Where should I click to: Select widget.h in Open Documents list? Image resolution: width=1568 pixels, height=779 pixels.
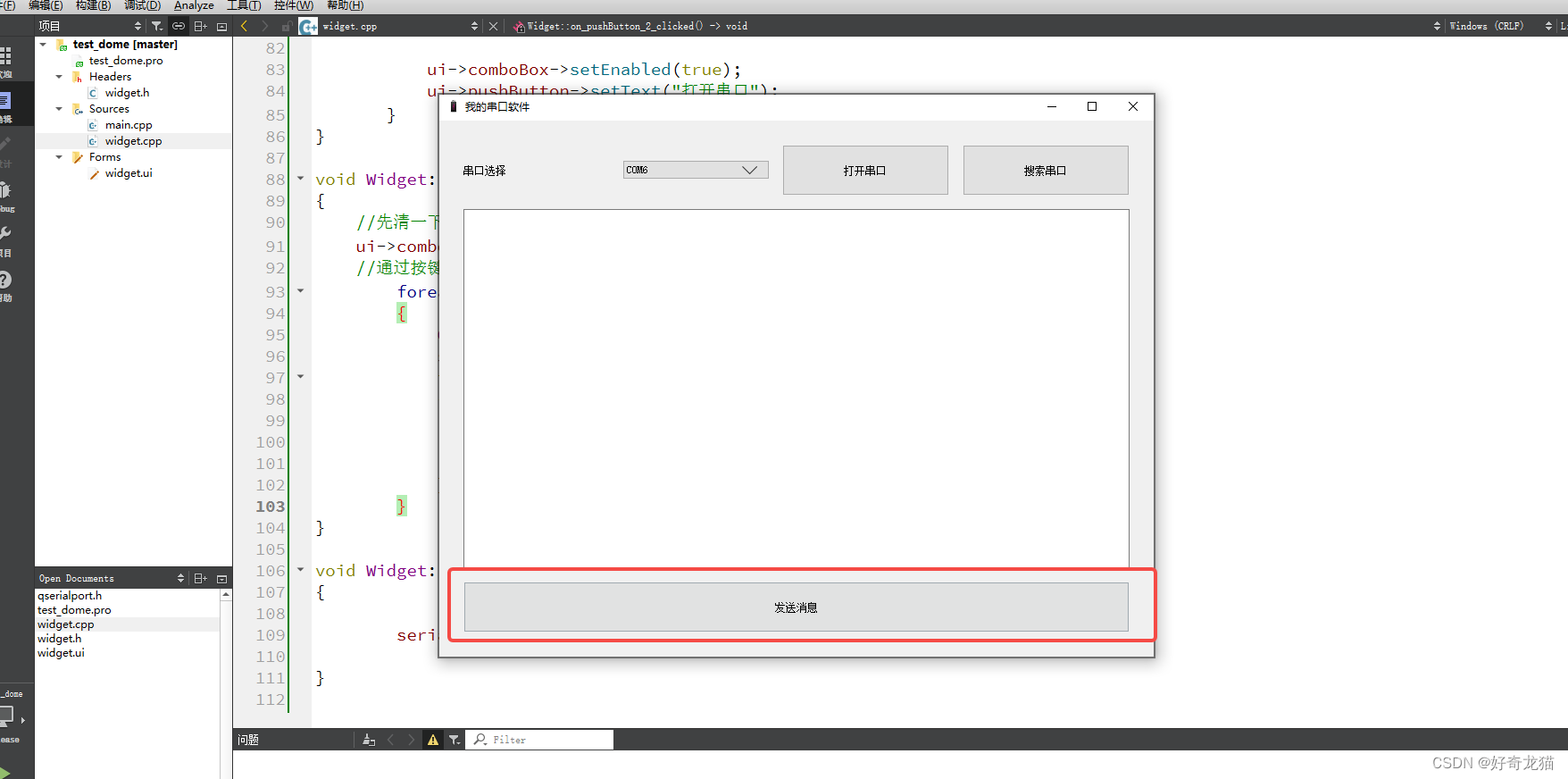click(60, 639)
